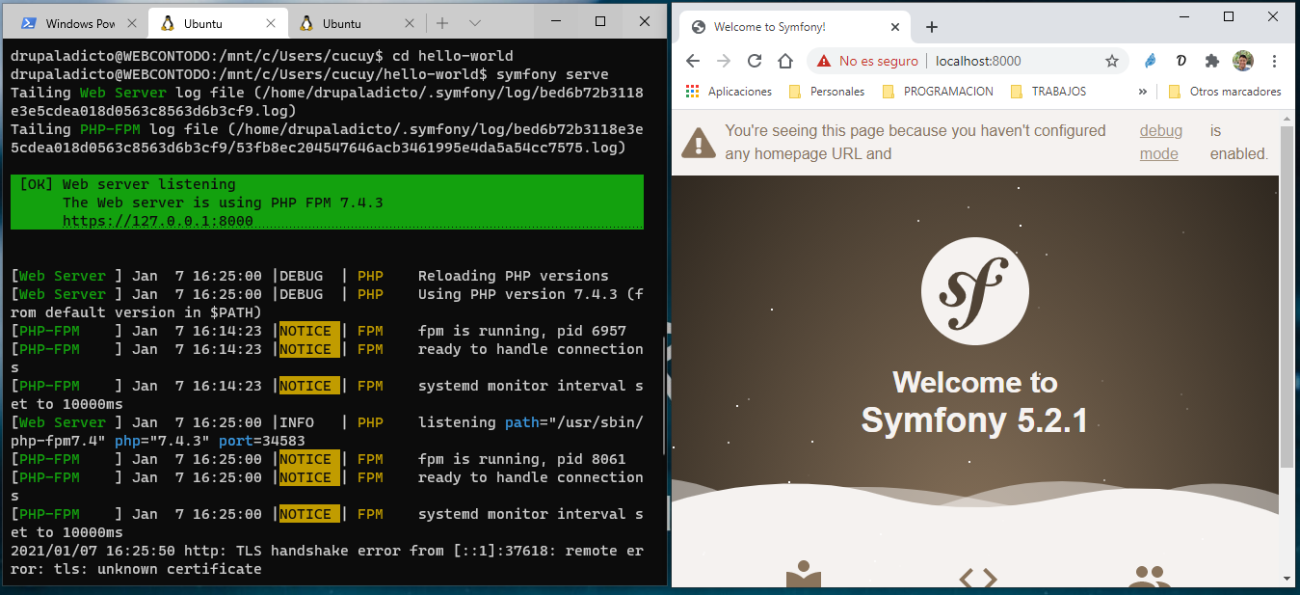1300x595 pixels.
Task: Open Chrome three-dot menu
Action: (1274, 61)
